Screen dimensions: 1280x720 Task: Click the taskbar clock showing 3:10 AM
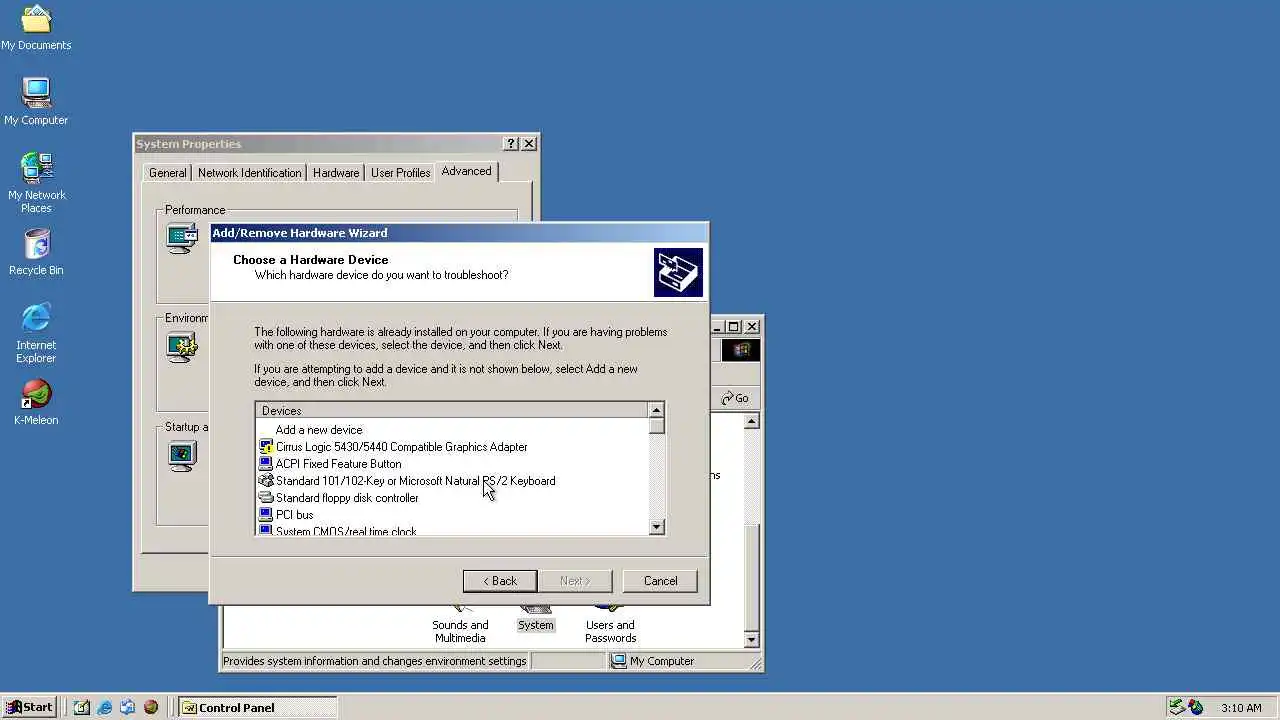(x=1241, y=708)
